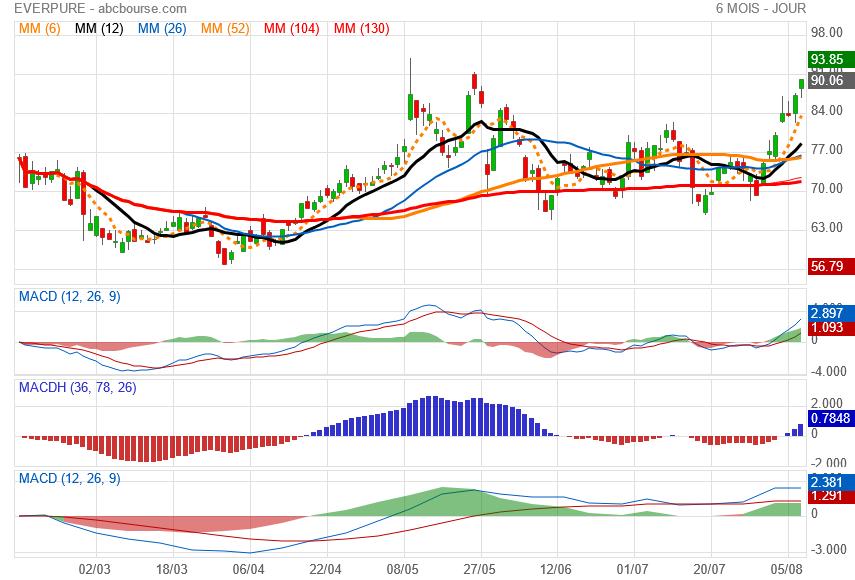This screenshot has height=580, width=855.
Task: Click the gray 90.06 last price tag
Action: (x=831, y=81)
